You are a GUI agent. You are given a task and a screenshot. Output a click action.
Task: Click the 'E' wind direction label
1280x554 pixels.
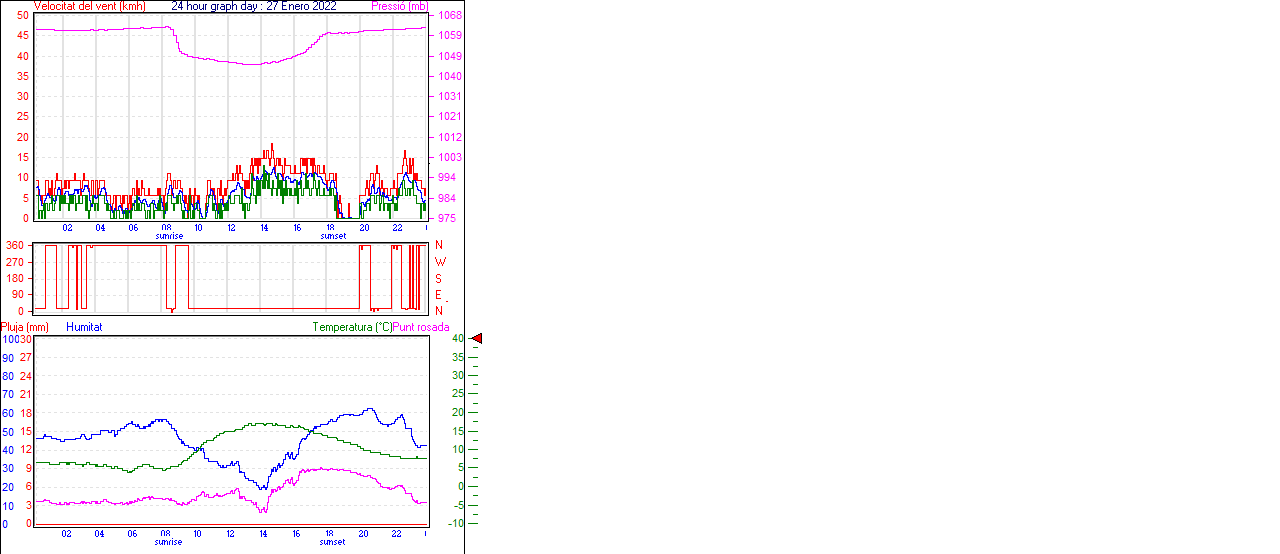pos(439,295)
